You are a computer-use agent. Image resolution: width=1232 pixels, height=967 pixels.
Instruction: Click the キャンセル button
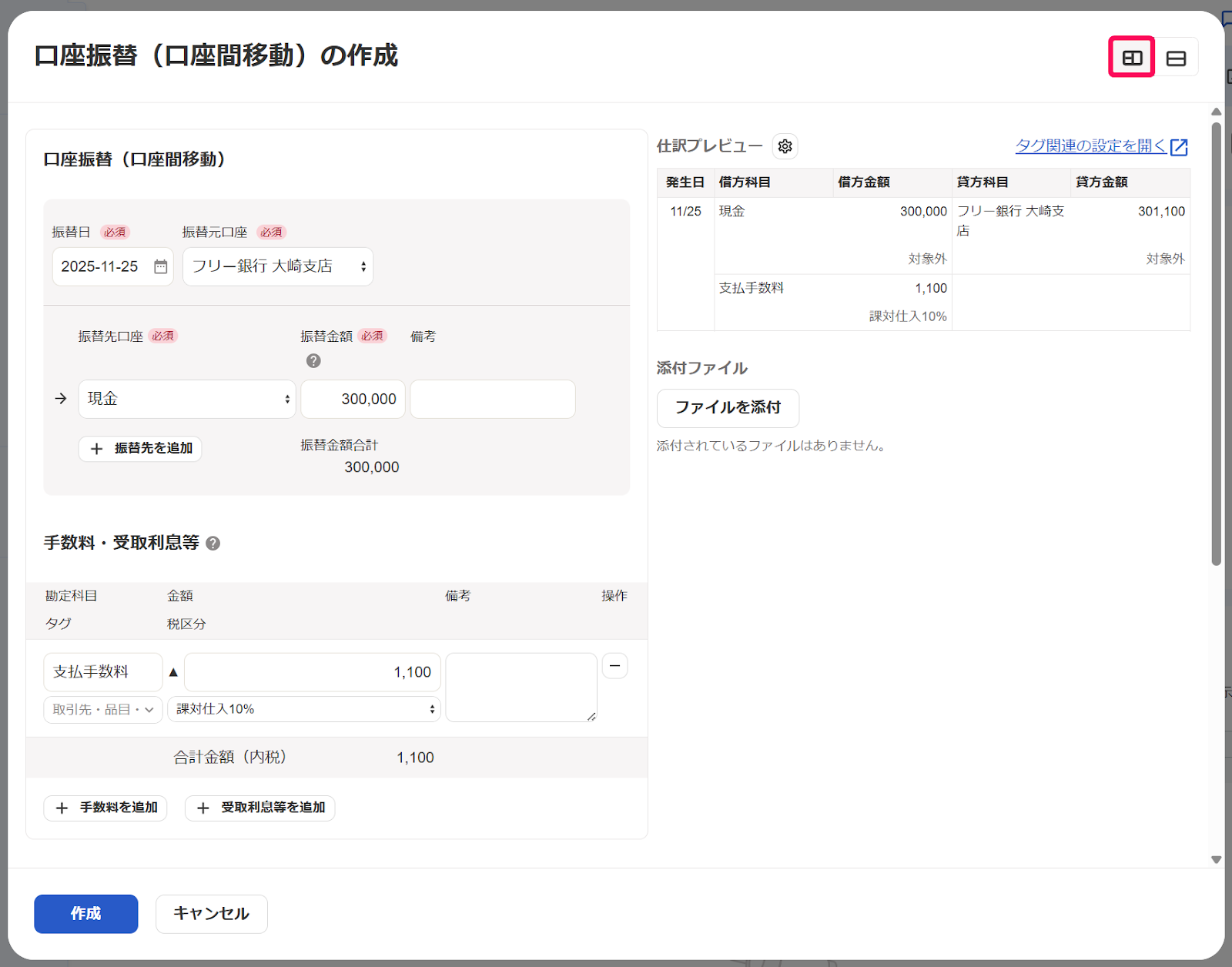[x=211, y=914]
